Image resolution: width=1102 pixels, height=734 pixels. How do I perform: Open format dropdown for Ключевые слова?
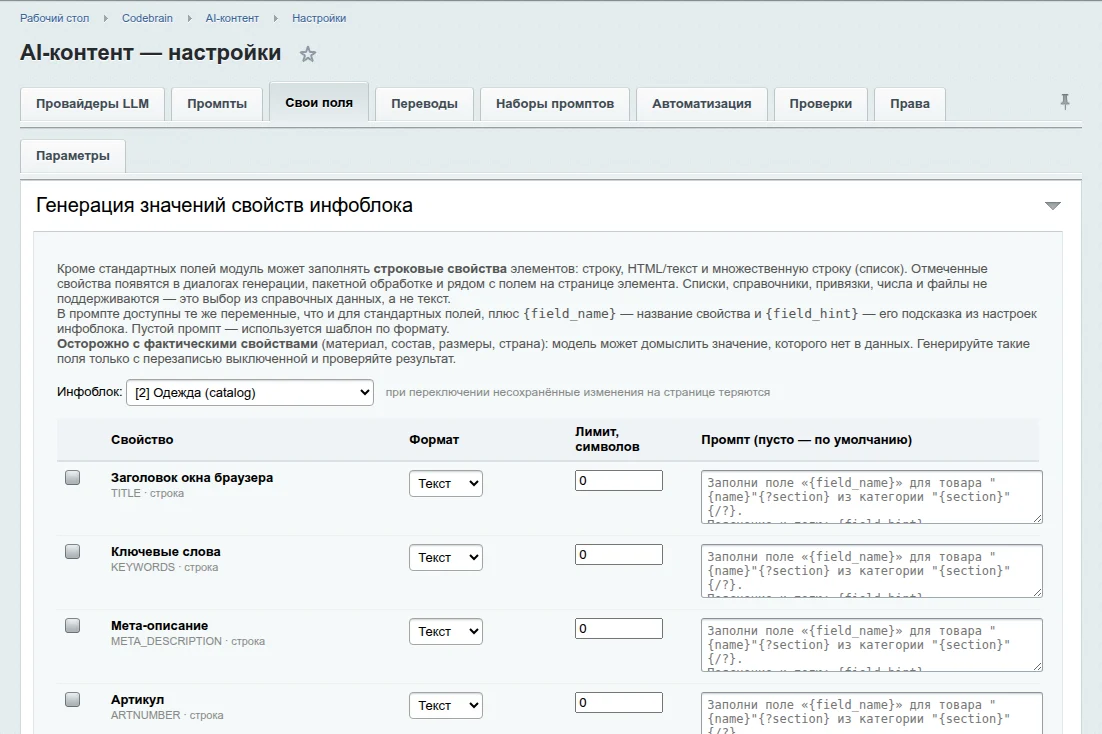click(446, 557)
